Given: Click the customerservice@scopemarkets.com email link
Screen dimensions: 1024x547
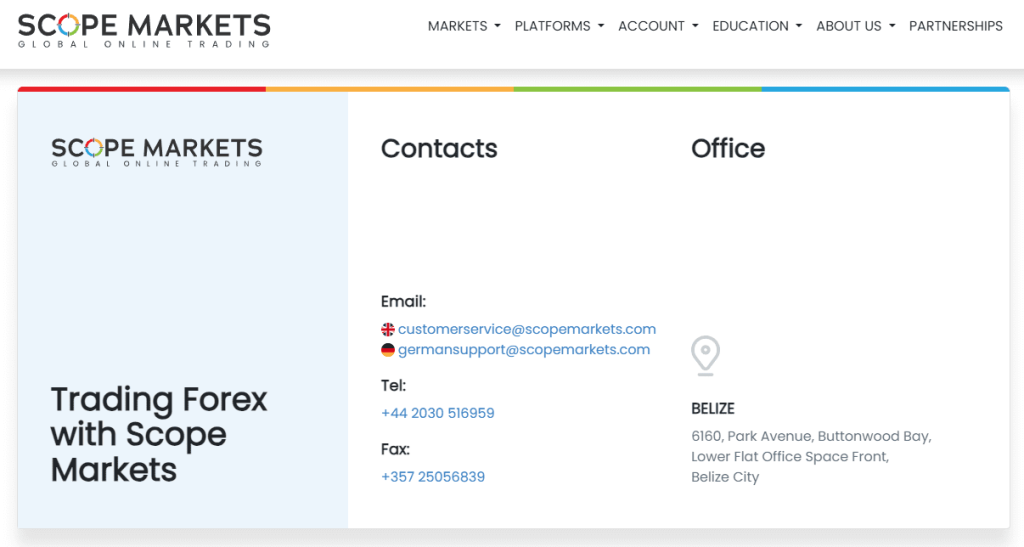Looking at the screenshot, I should tap(527, 329).
